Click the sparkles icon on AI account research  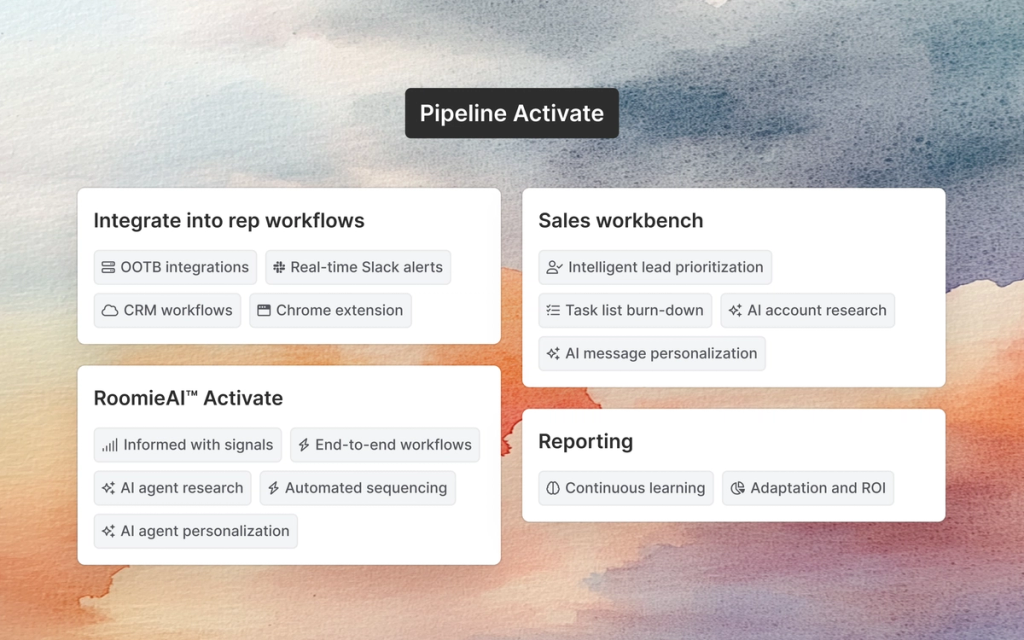tap(736, 311)
